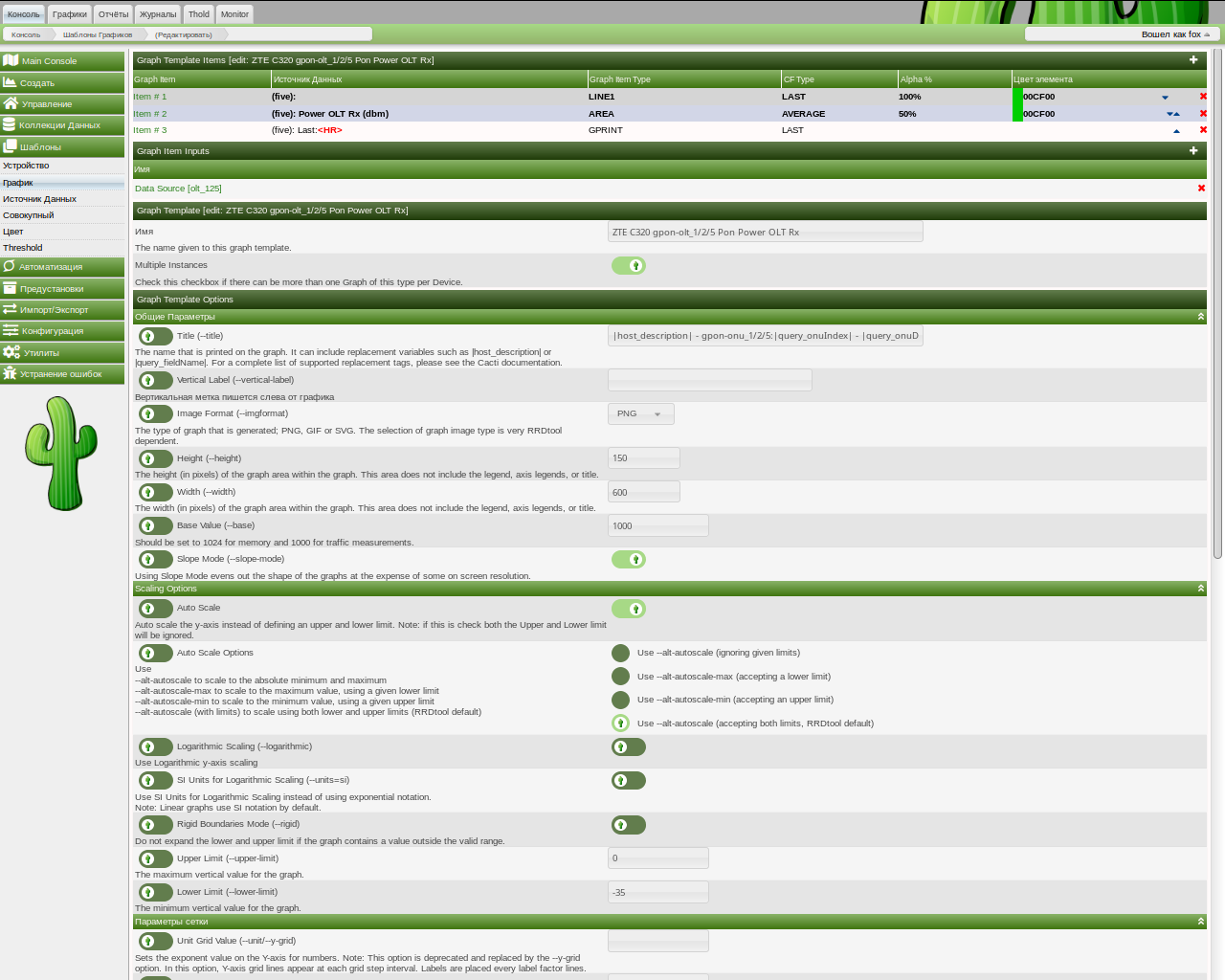This screenshot has height=980, width=1225.
Task: Click the database icon beside Коллекции Данных
Action: pos(9,124)
